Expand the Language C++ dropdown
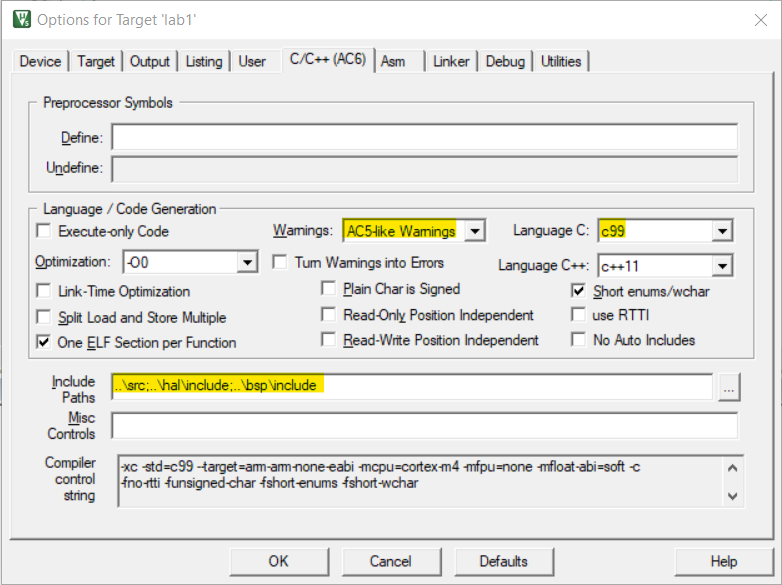The image size is (782, 585). [x=722, y=267]
